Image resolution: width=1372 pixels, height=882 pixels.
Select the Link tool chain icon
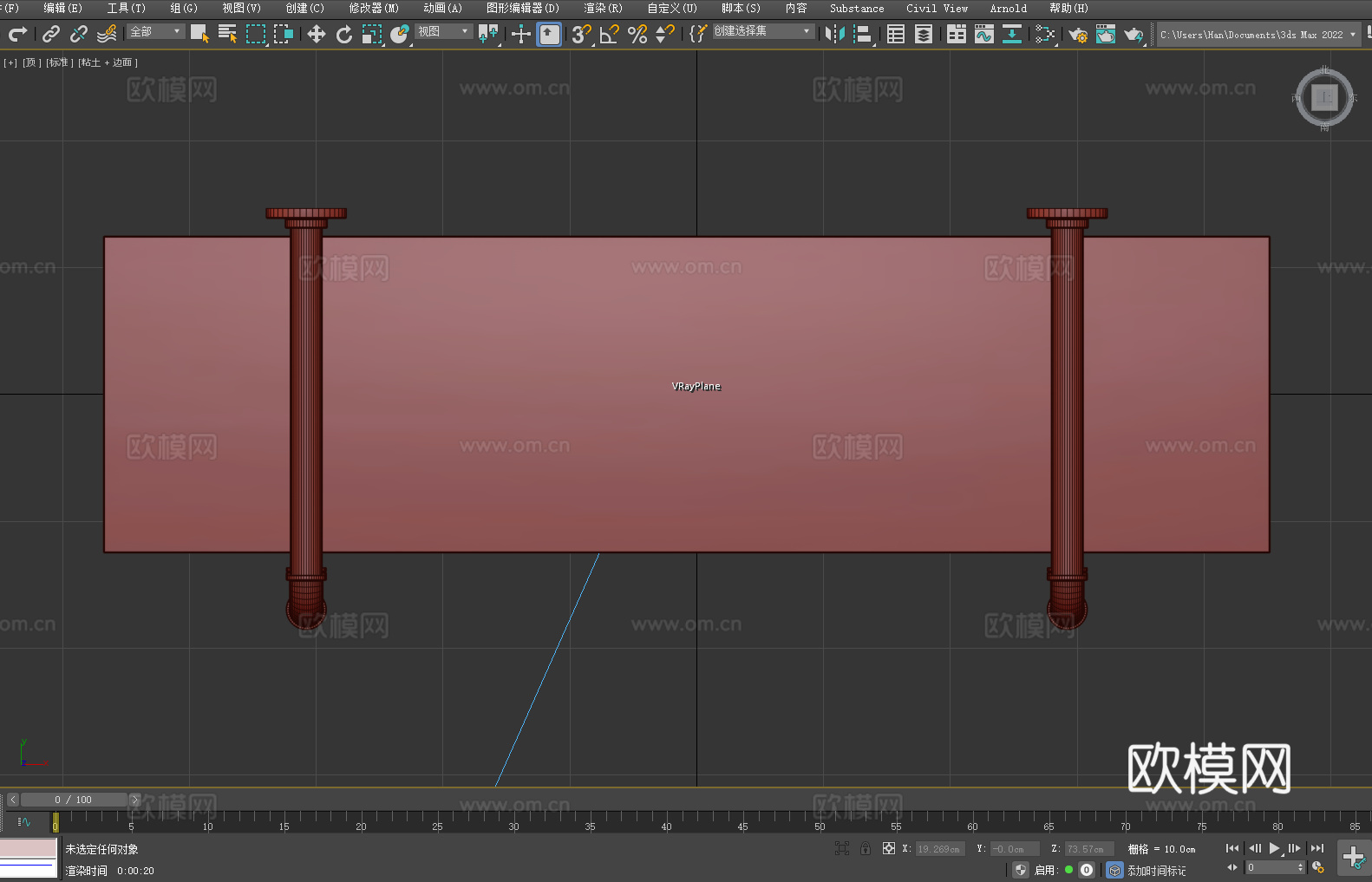(51, 34)
